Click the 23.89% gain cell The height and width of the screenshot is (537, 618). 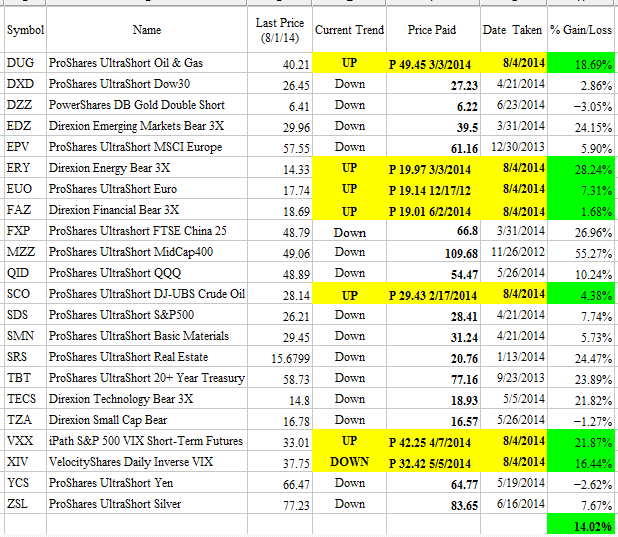tap(581, 378)
